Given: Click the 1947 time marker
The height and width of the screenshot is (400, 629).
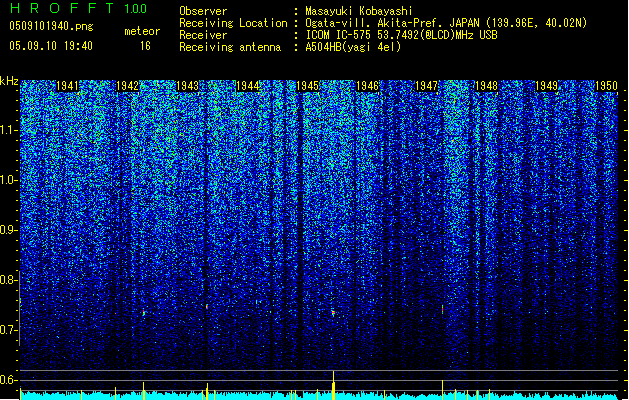Looking at the screenshot, I should click(x=426, y=86).
